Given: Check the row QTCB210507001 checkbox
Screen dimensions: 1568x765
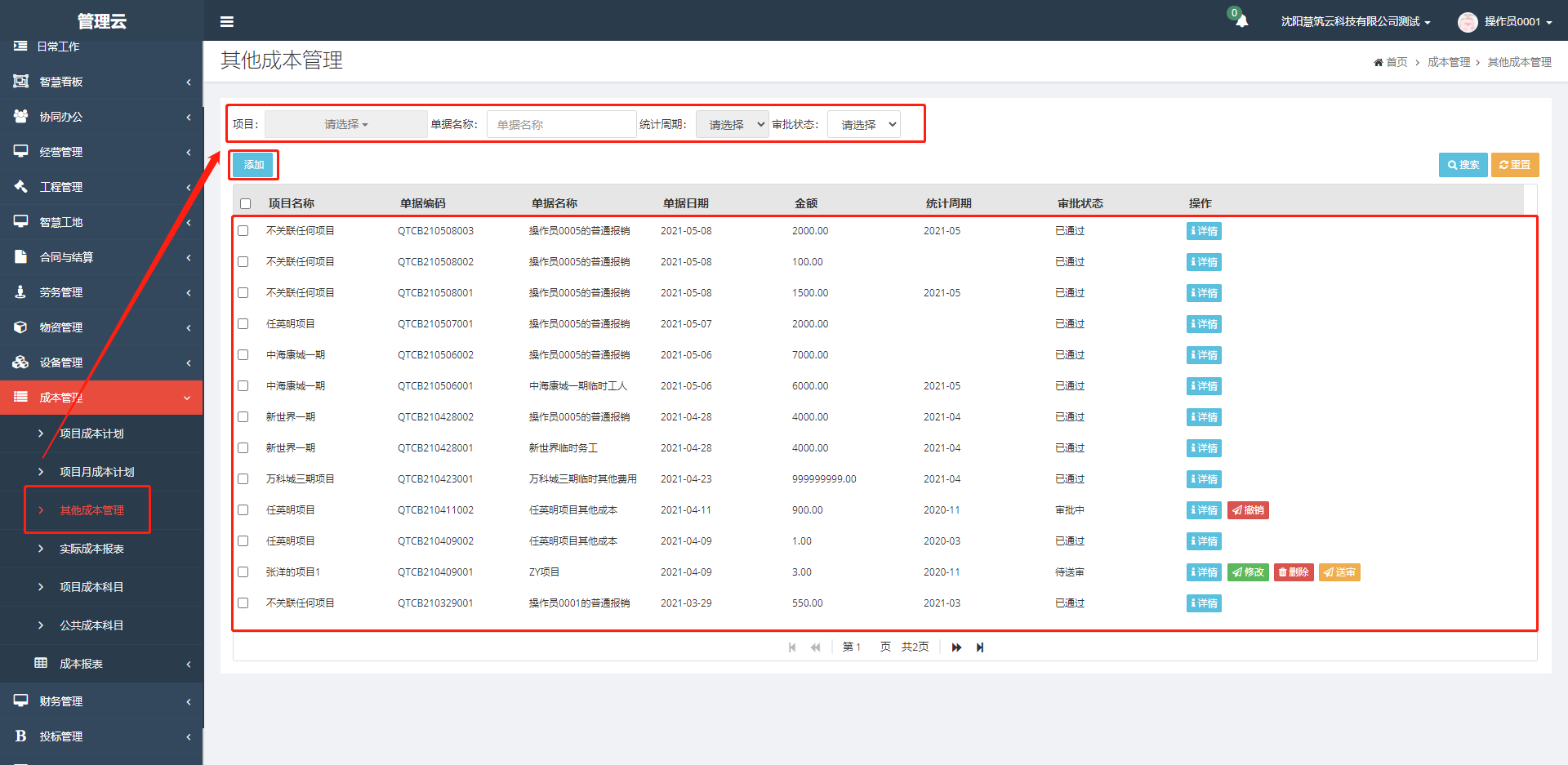Looking at the screenshot, I should [243, 324].
